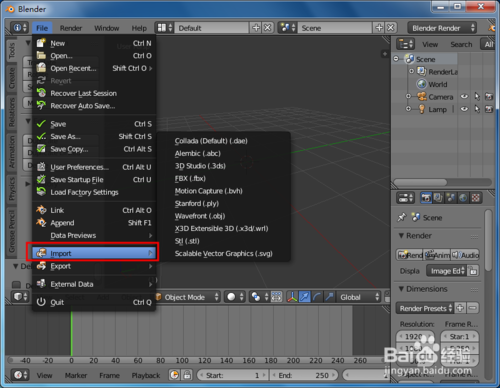Open the Image Editor display dropdown
Screen dimensions: 500x388
[447, 271]
